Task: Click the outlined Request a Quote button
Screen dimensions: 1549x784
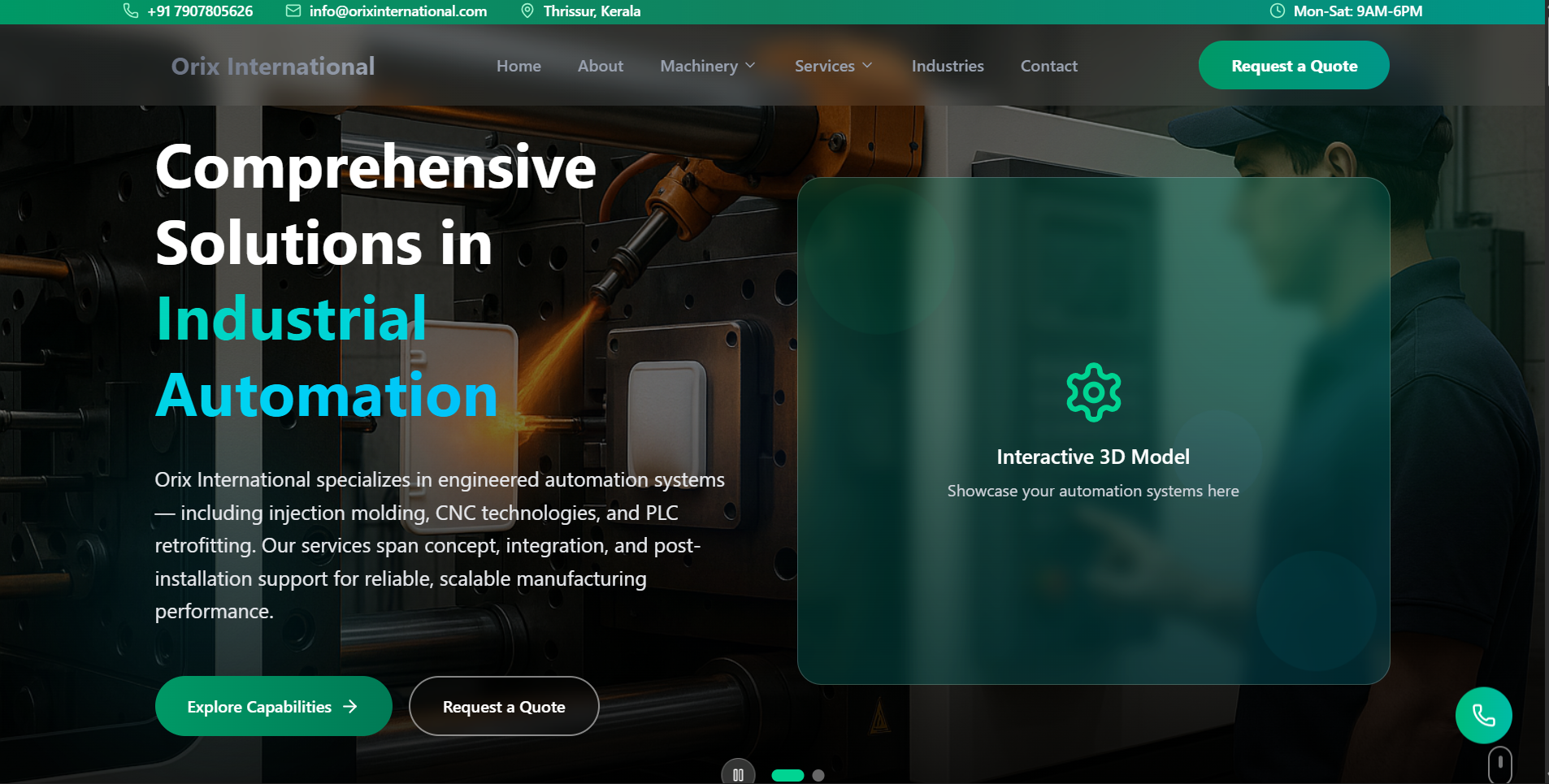Action: (x=504, y=707)
